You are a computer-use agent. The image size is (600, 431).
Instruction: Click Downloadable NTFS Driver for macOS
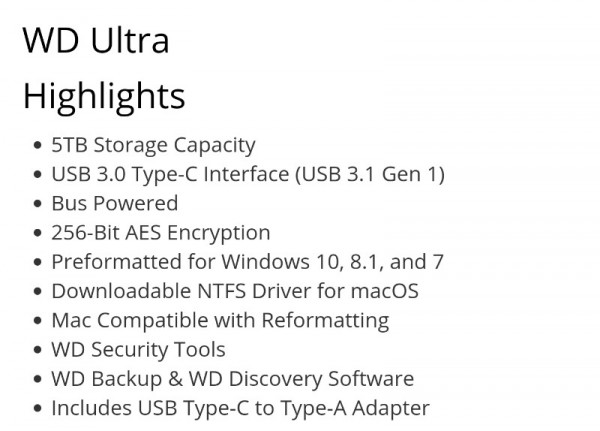pos(235,291)
